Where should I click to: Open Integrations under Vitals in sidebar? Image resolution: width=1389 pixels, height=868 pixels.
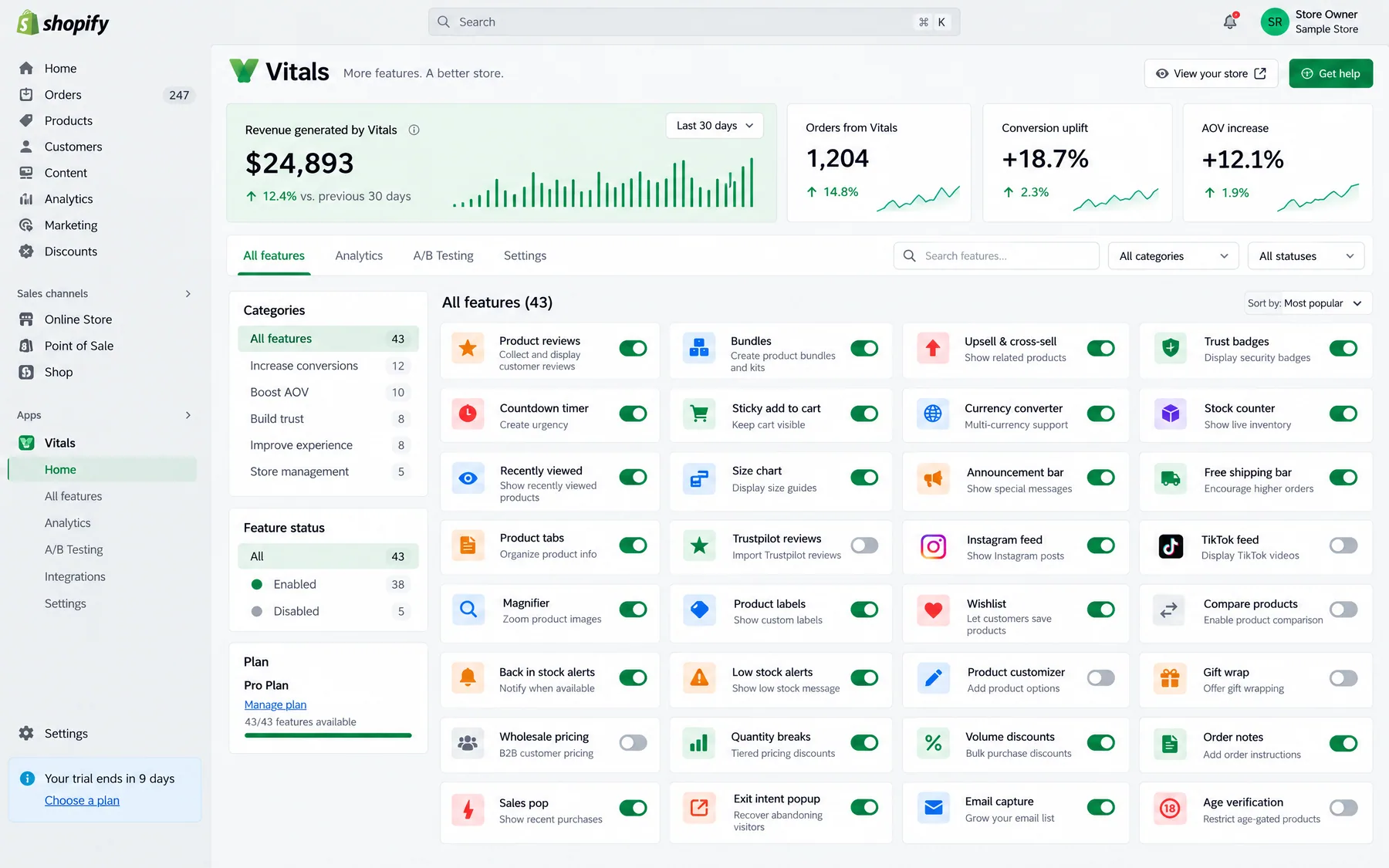tap(75, 577)
